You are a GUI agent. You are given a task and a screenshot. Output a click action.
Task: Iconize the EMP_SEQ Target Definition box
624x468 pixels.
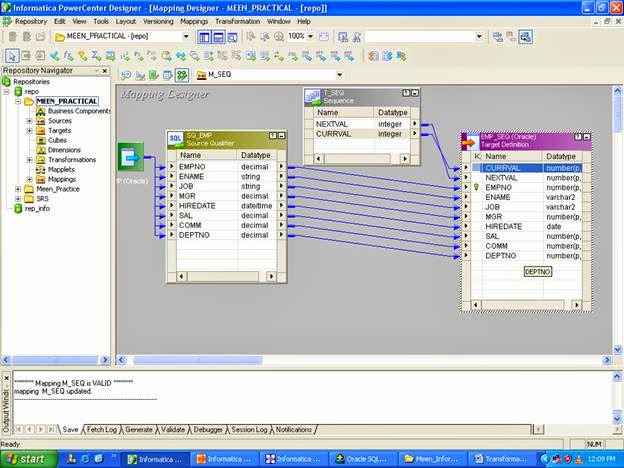click(x=587, y=137)
